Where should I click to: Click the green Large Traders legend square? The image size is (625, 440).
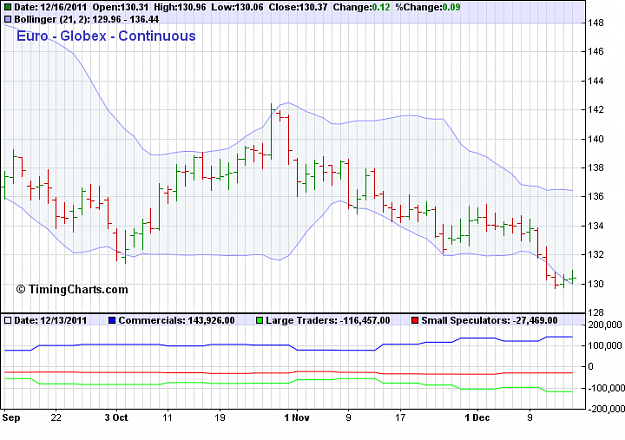coord(259,320)
